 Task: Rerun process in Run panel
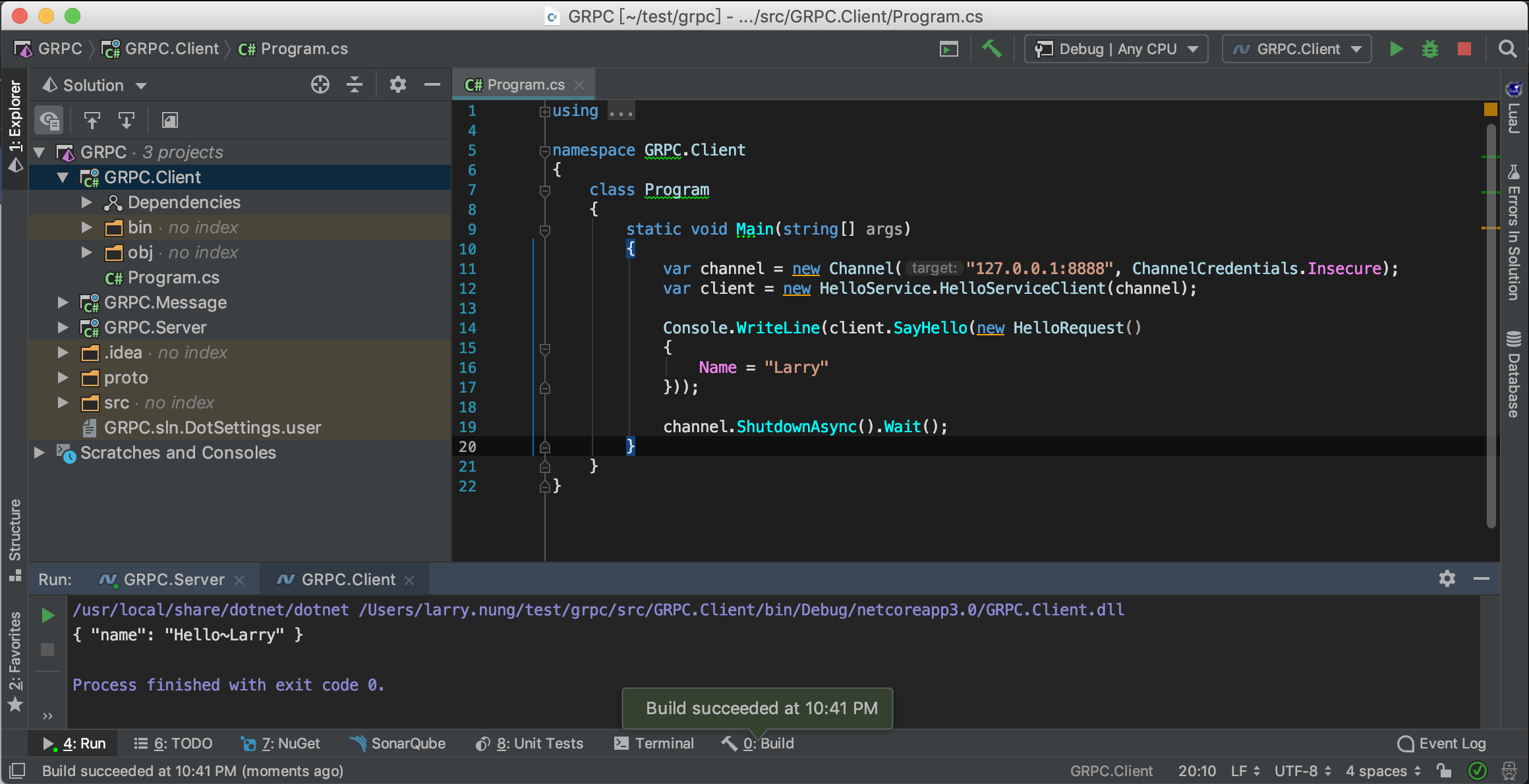[x=48, y=615]
